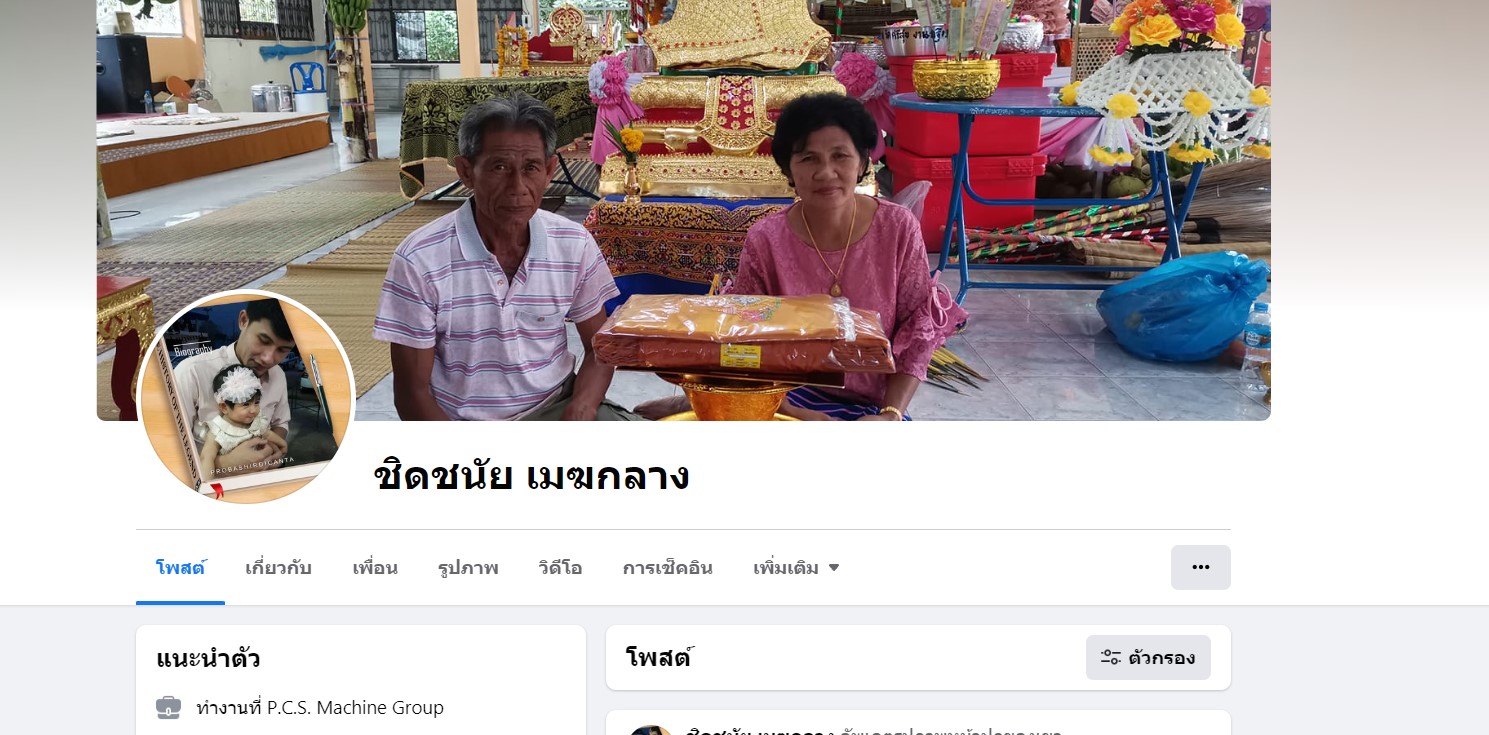Click the โพสต์ section heading in feed

(x=659, y=658)
